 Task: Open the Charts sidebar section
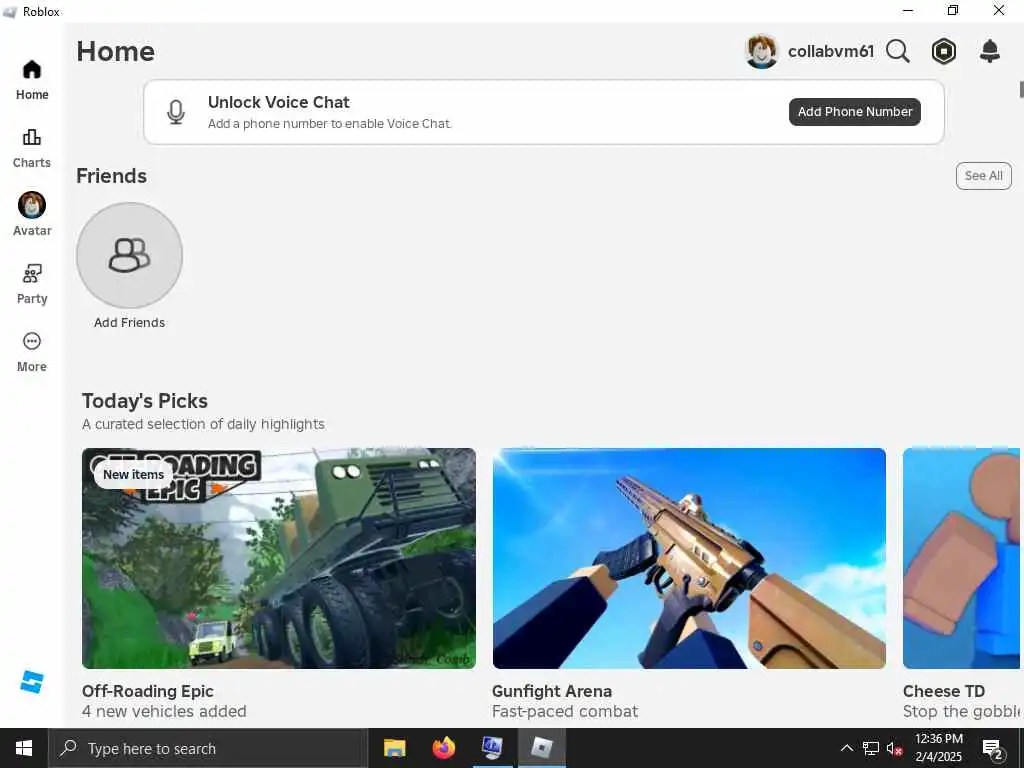coord(32,148)
